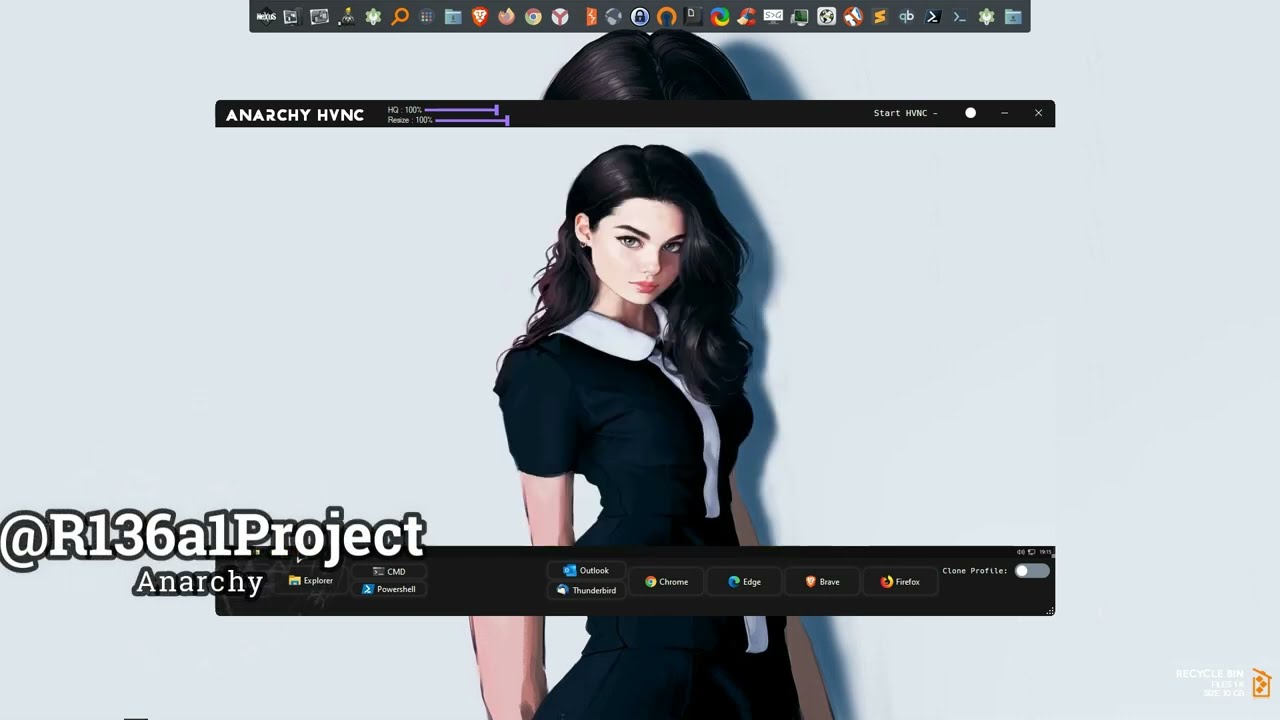Launch Sublime Text from the dock
This screenshot has width=1280, height=720.
coord(880,16)
